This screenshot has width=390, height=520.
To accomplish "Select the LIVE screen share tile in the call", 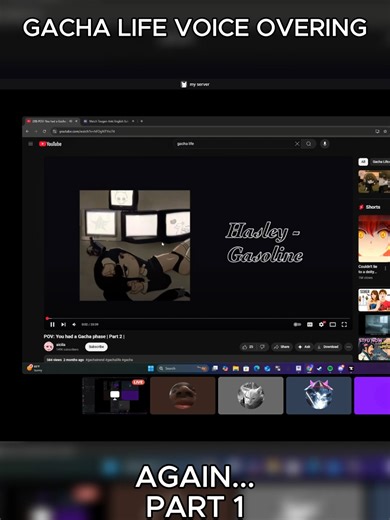I will (114, 396).
